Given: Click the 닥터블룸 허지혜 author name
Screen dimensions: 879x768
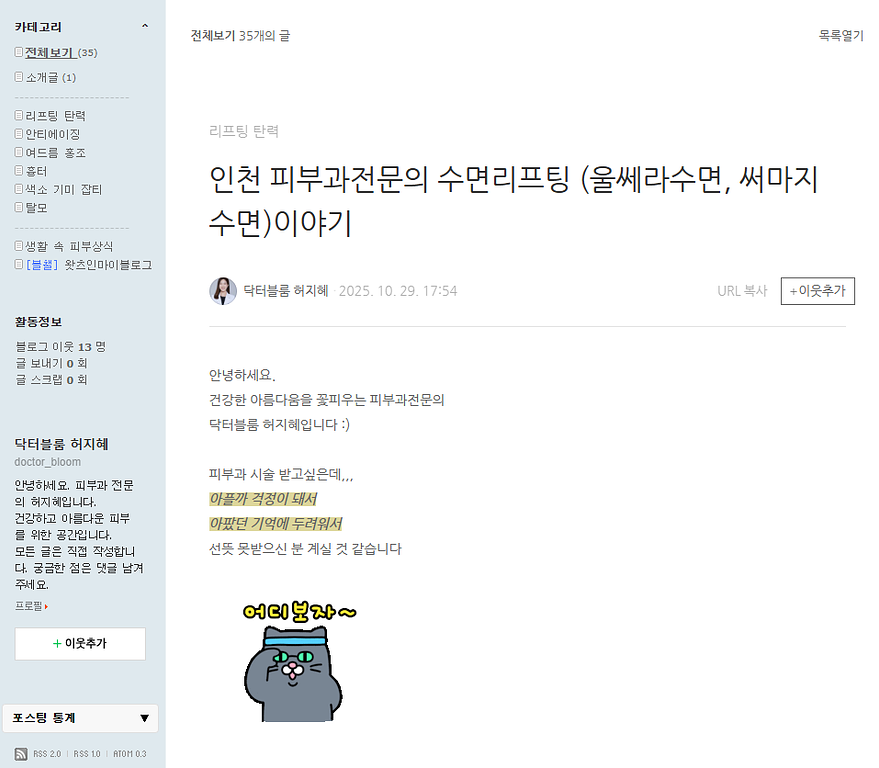Looking at the screenshot, I should click(x=285, y=291).
